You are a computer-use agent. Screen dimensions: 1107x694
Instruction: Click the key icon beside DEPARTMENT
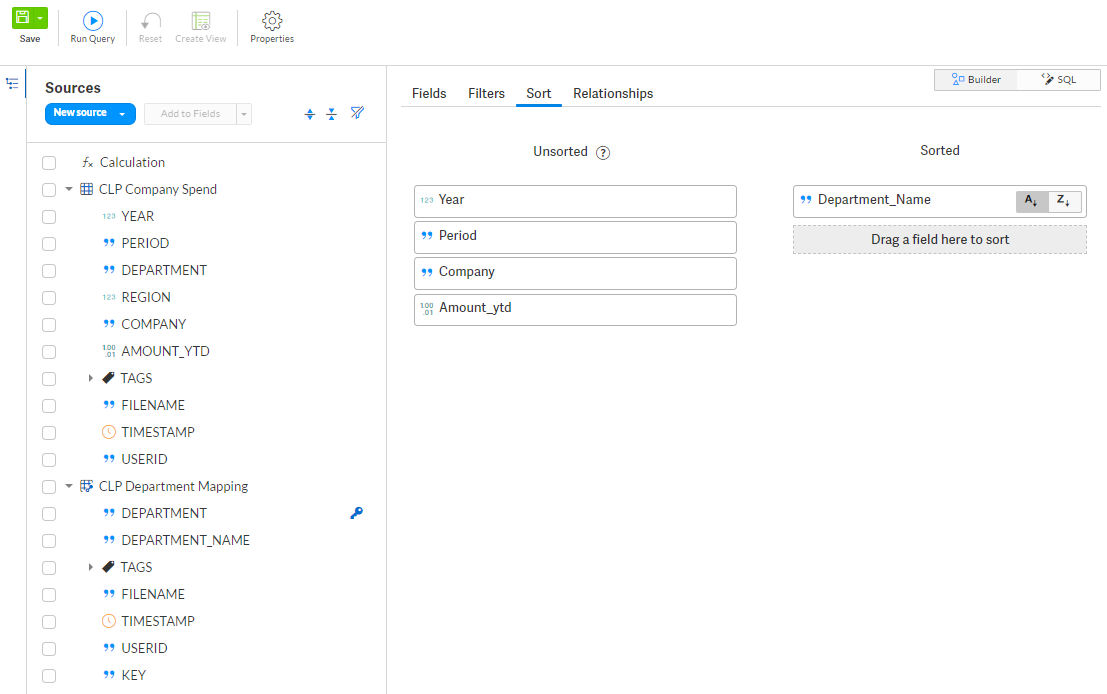click(357, 513)
